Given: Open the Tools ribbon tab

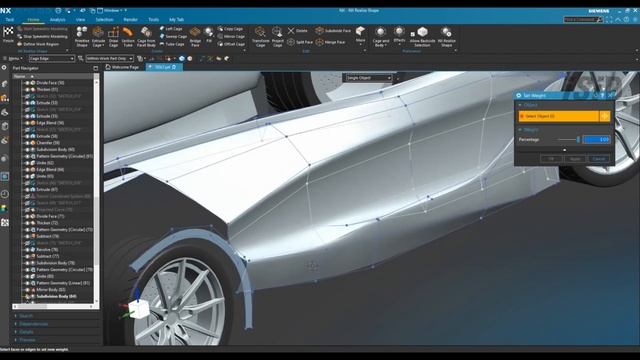Looking at the screenshot, I should pos(153,20).
